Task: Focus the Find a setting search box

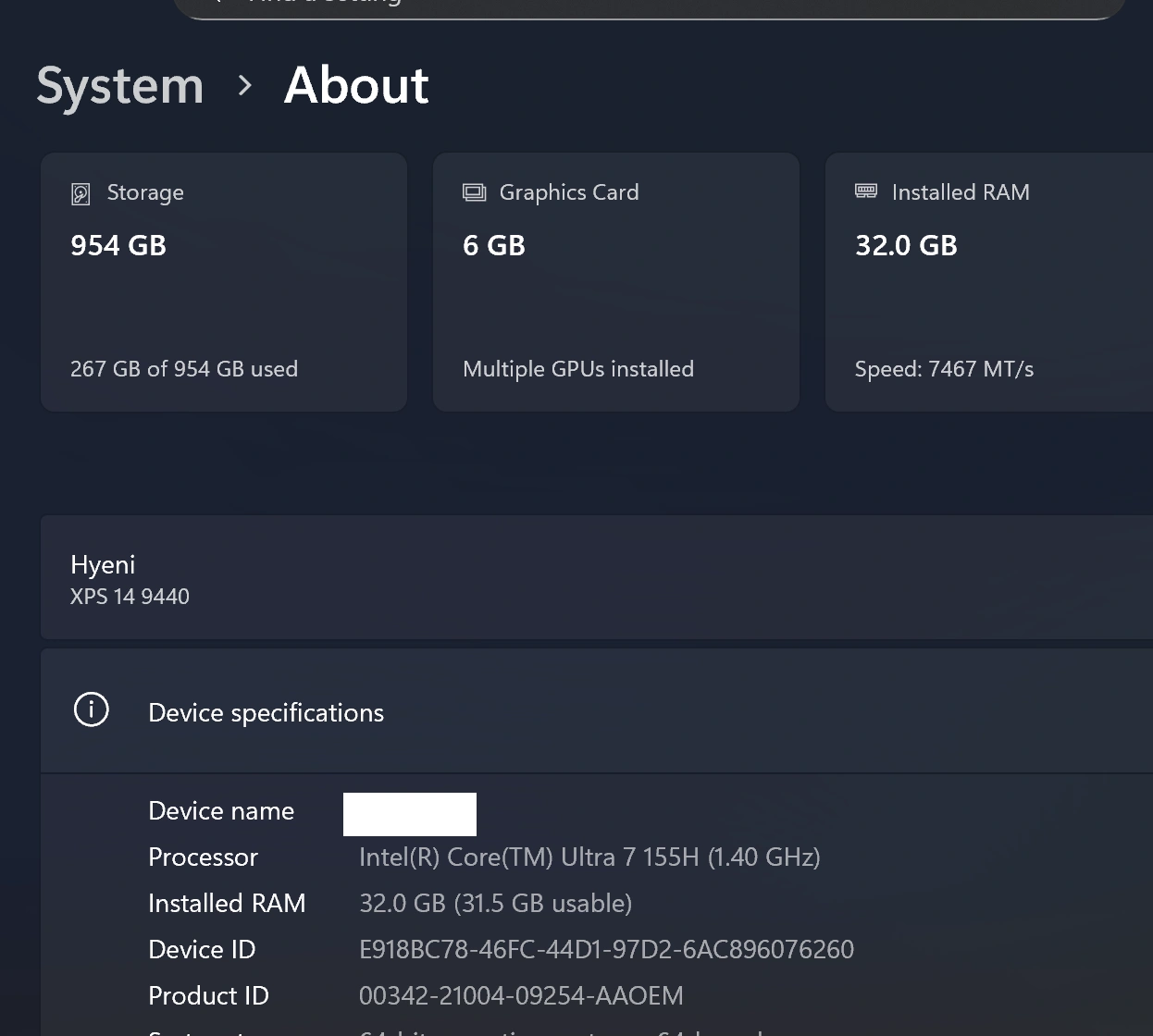Action: [x=648, y=6]
